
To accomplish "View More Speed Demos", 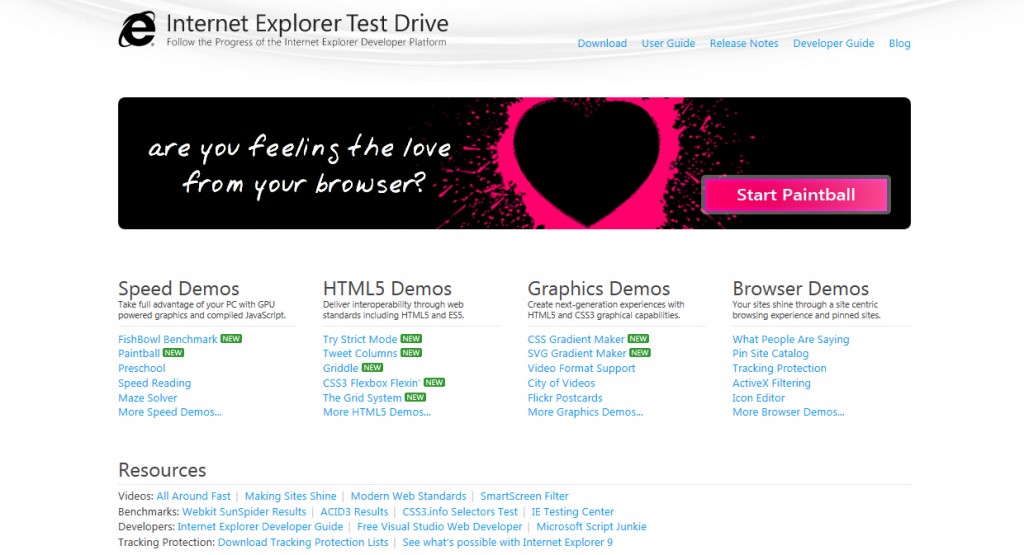I will click(170, 412).
